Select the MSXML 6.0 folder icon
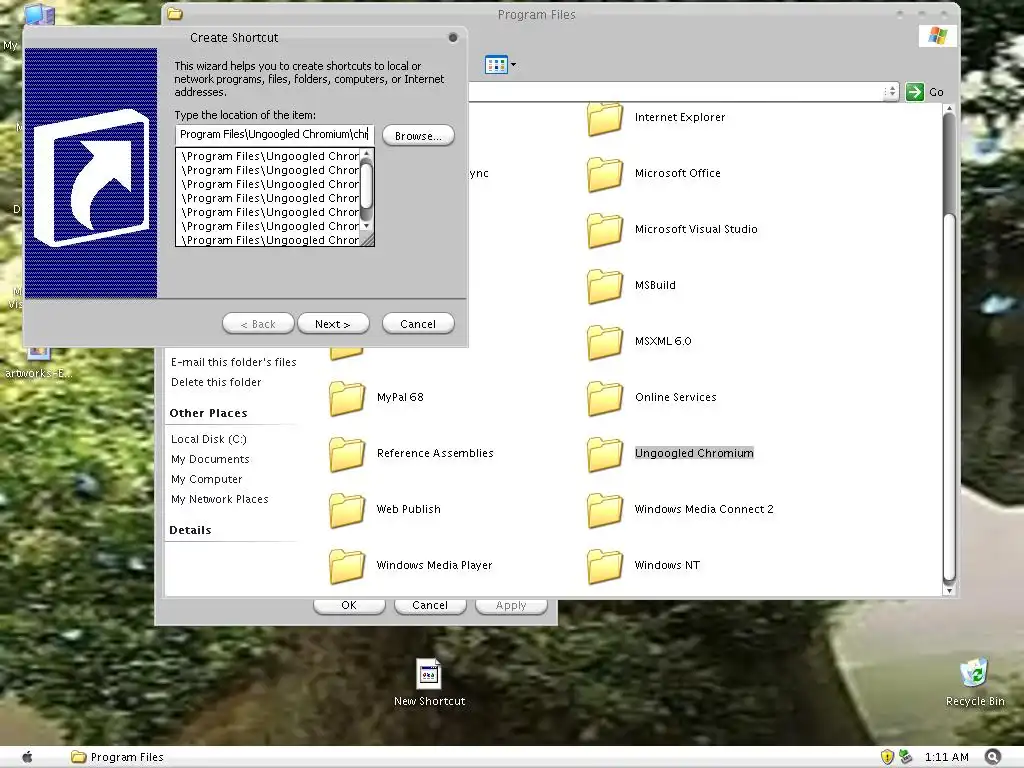Image resolution: width=1024 pixels, height=768 pixels. 605,342
